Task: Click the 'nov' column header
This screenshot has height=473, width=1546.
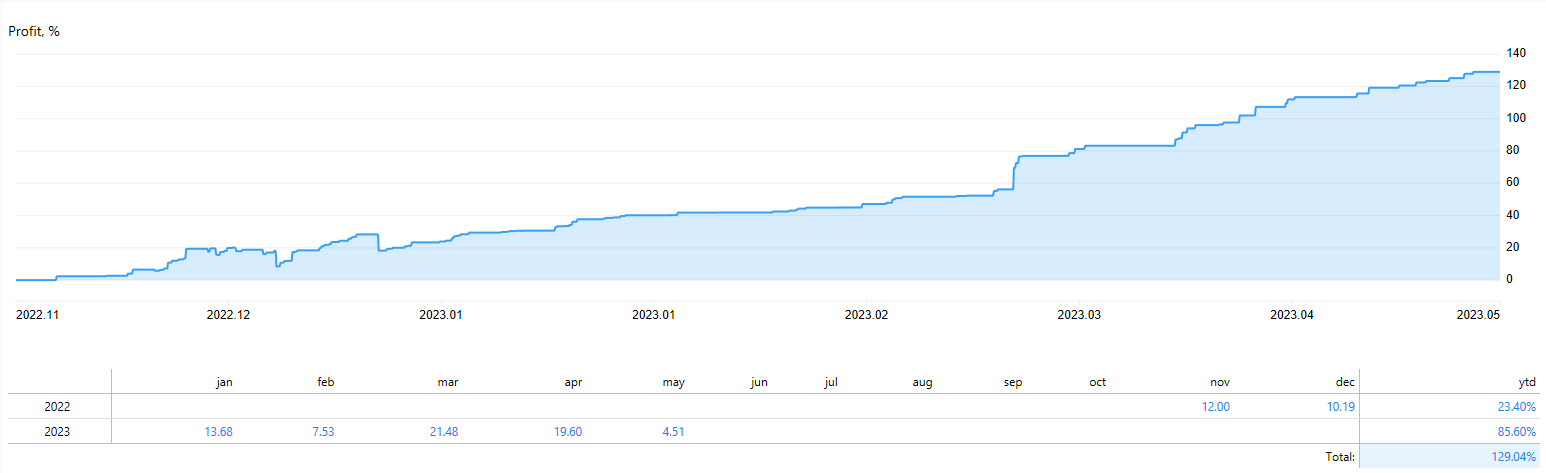Action: [1219, 382]
